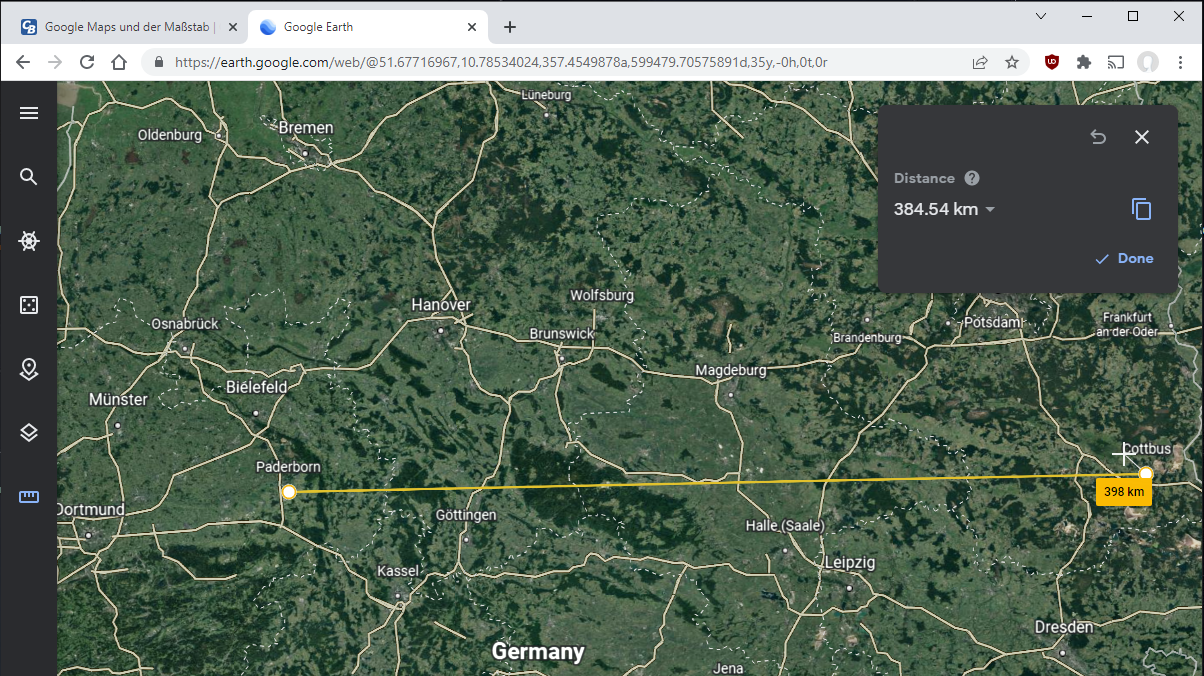Click Done to finish measuring
This screenshot has width=1204, height=676.
[x=1124, y=258]
